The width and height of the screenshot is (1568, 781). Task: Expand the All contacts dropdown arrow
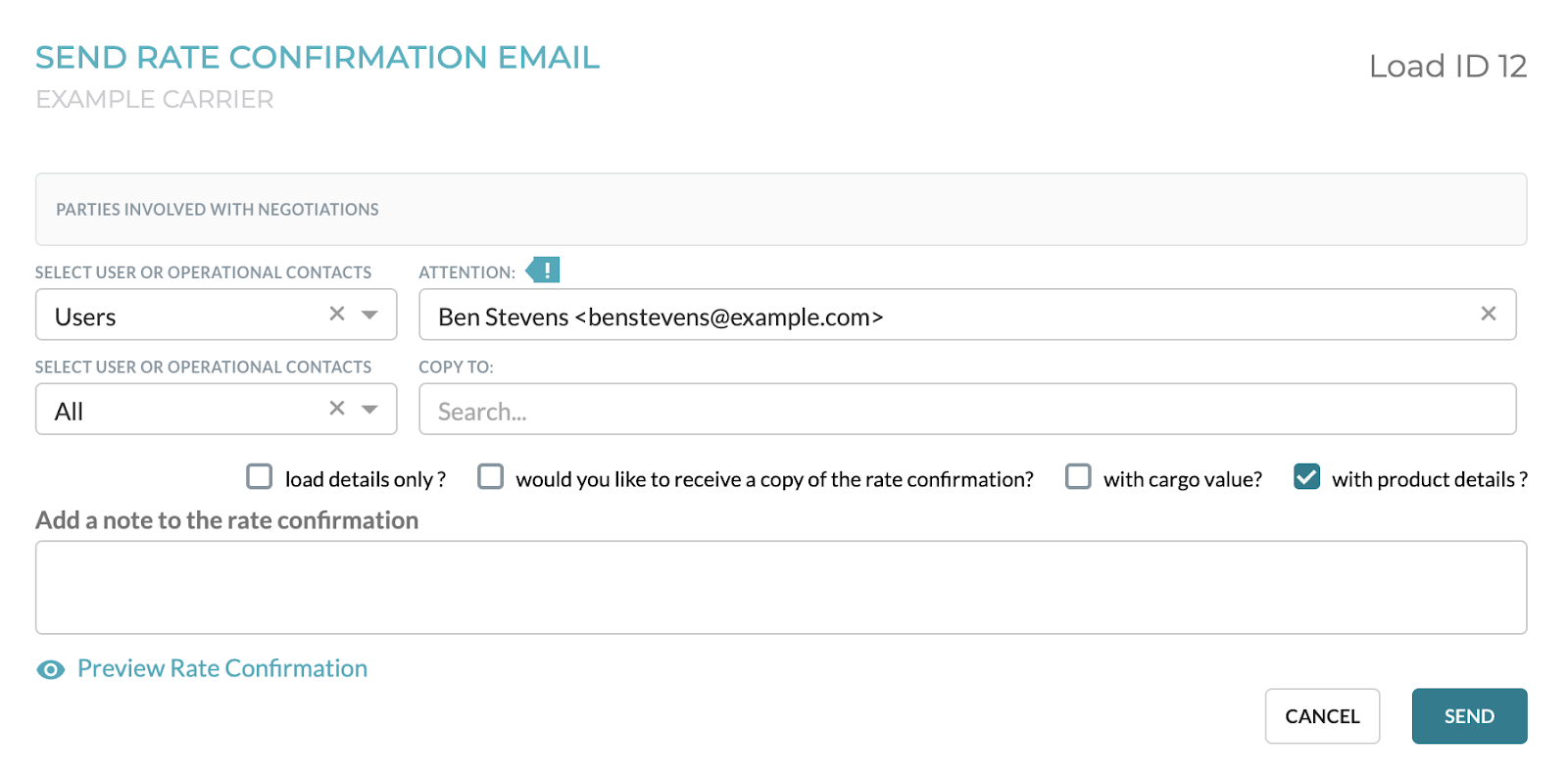coord(369,409)
